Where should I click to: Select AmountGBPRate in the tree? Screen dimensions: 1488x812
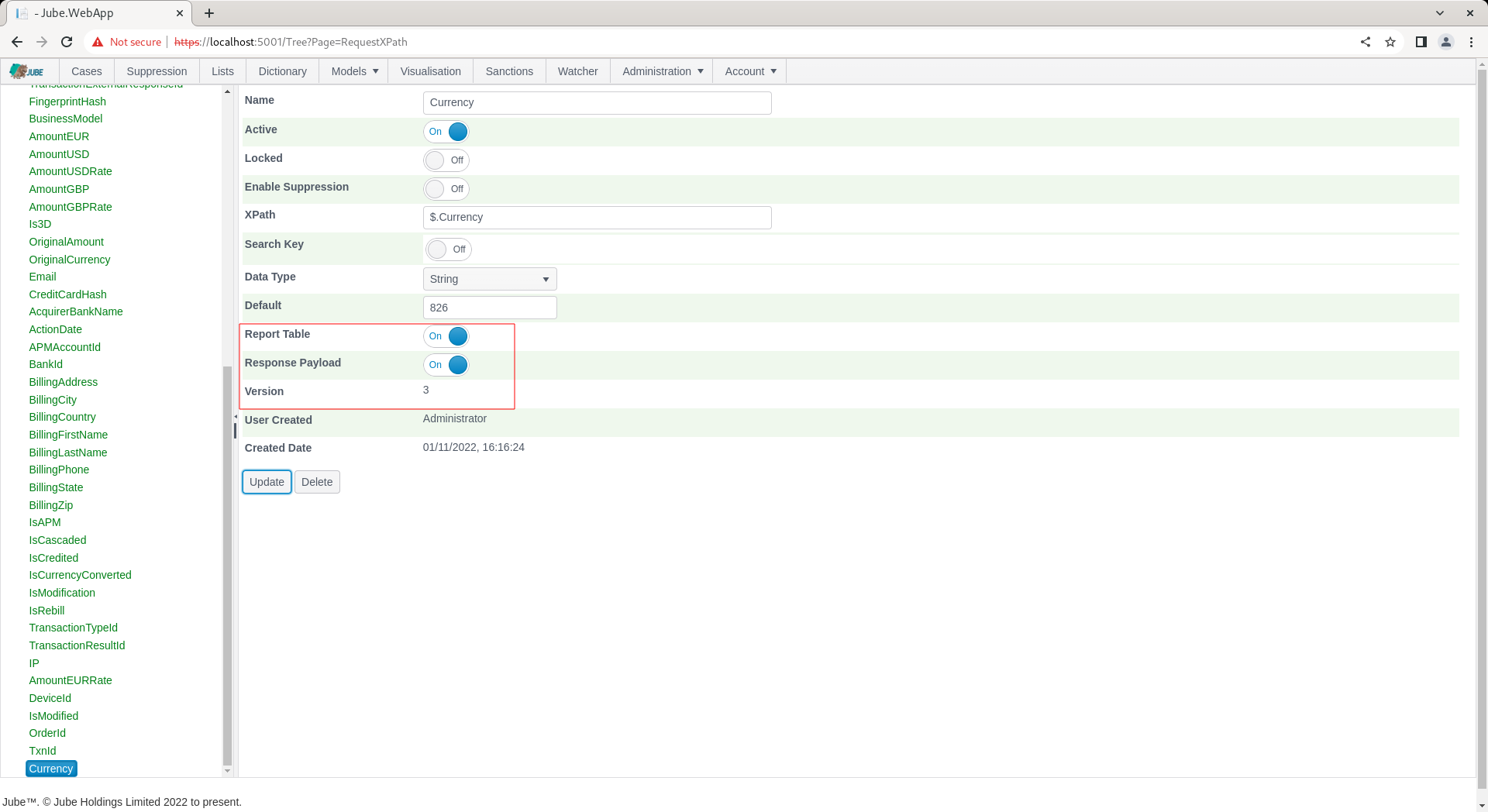(x=71, y=207)
